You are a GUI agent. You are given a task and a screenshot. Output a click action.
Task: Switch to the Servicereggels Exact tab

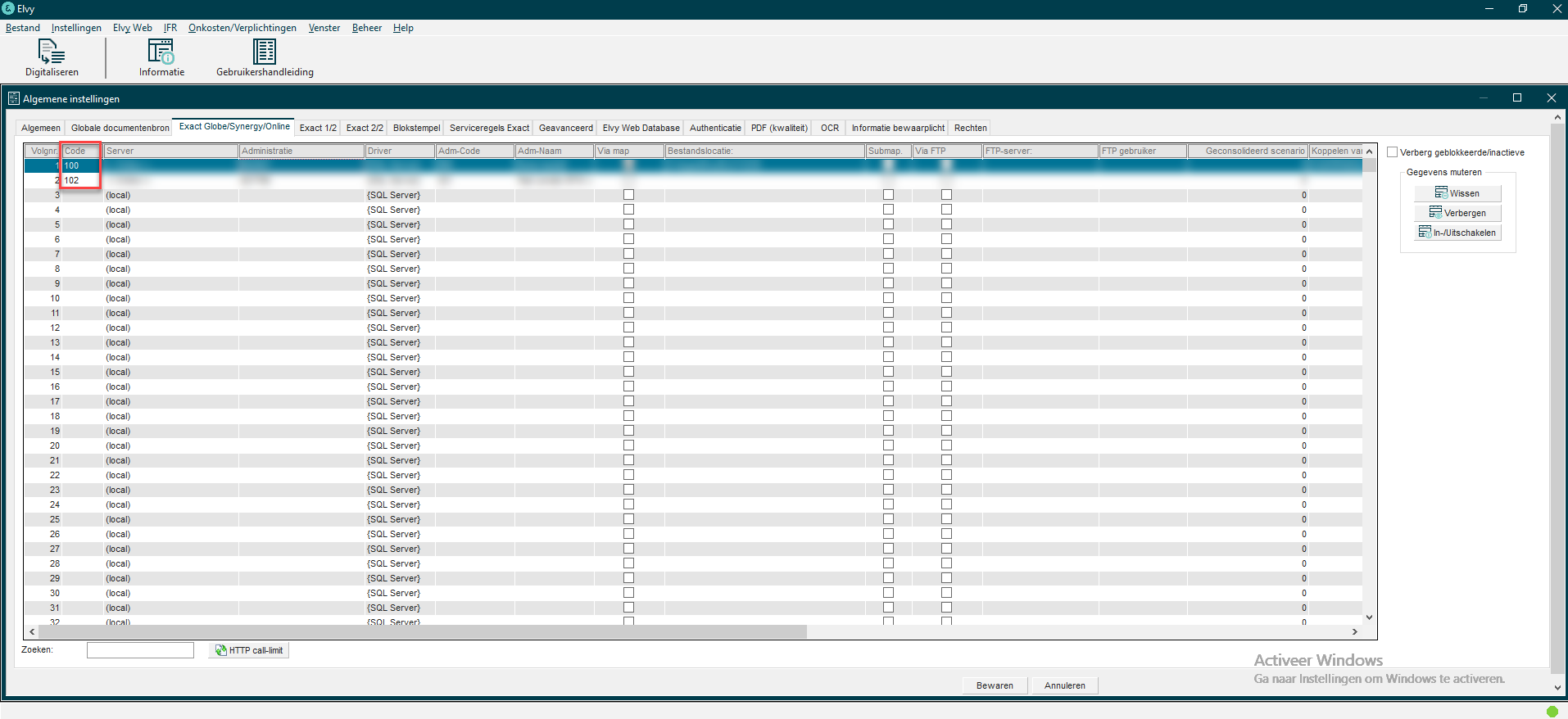[x=489, y=128]
